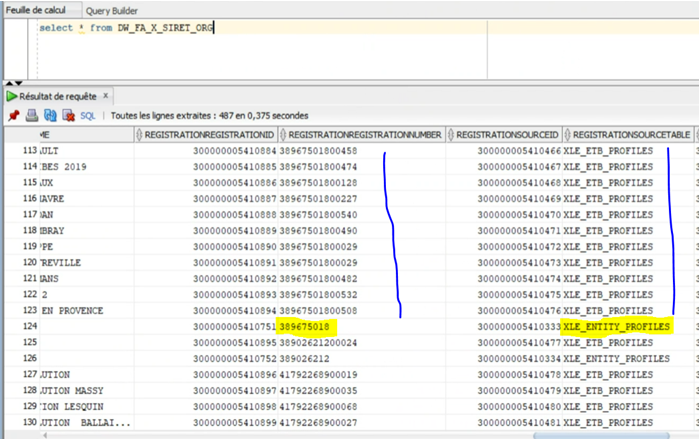Click sort icon of REGISTRATIONSOURCEID header
700x439 pixels.
[x=451, y=135]
